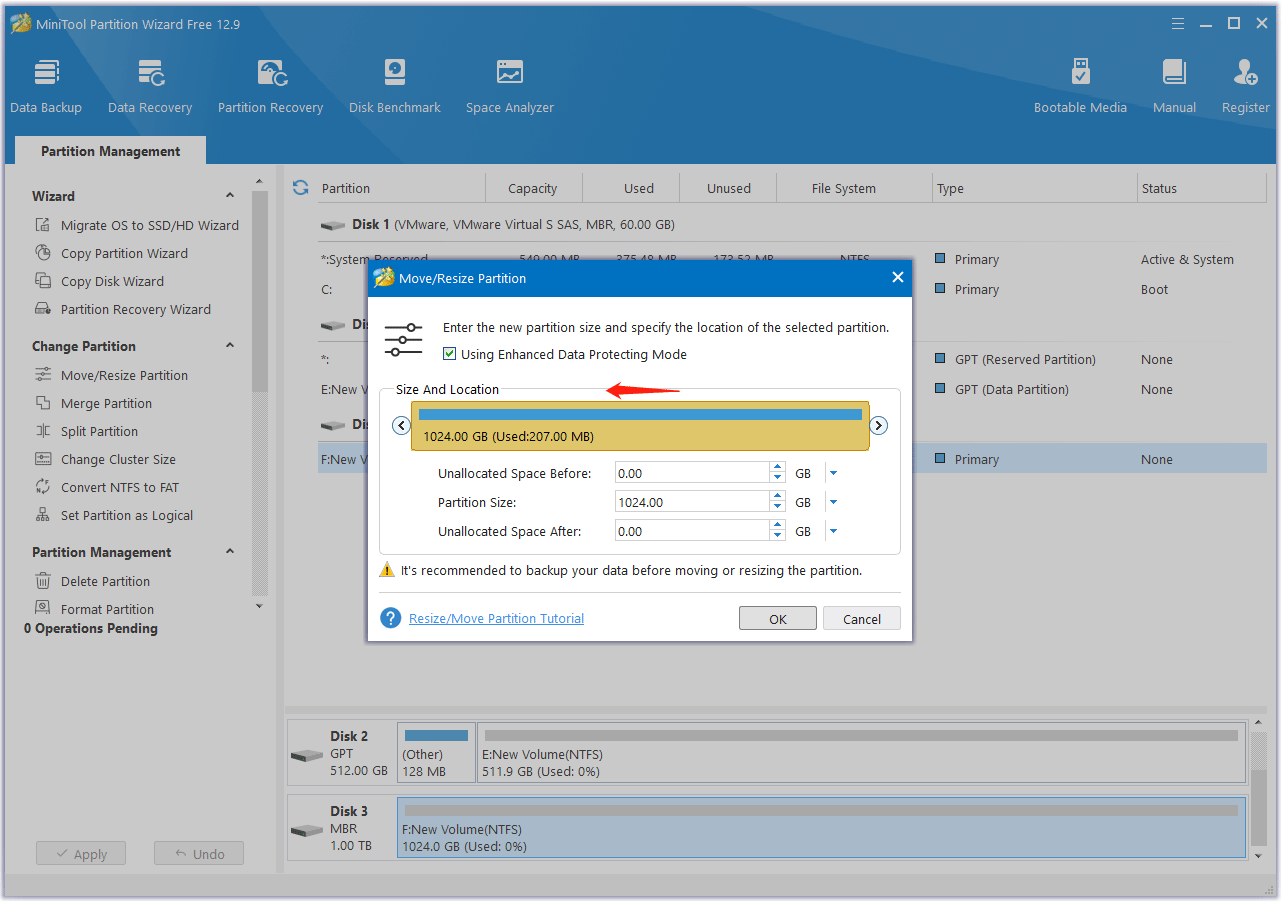Image resolution: width=1282 pixels, height=902 pixels.
Task: Collapse the Partition Management sidebar section
Action: tap(230, 552)
